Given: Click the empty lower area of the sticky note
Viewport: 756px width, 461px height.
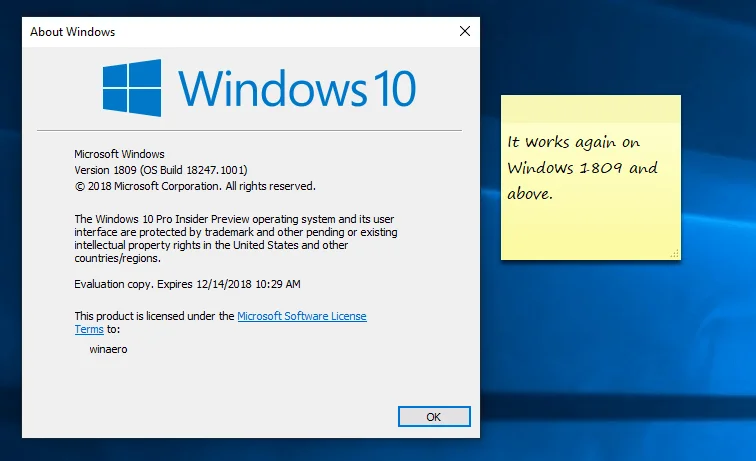Looking at the screenshot, I should (590, 232).
